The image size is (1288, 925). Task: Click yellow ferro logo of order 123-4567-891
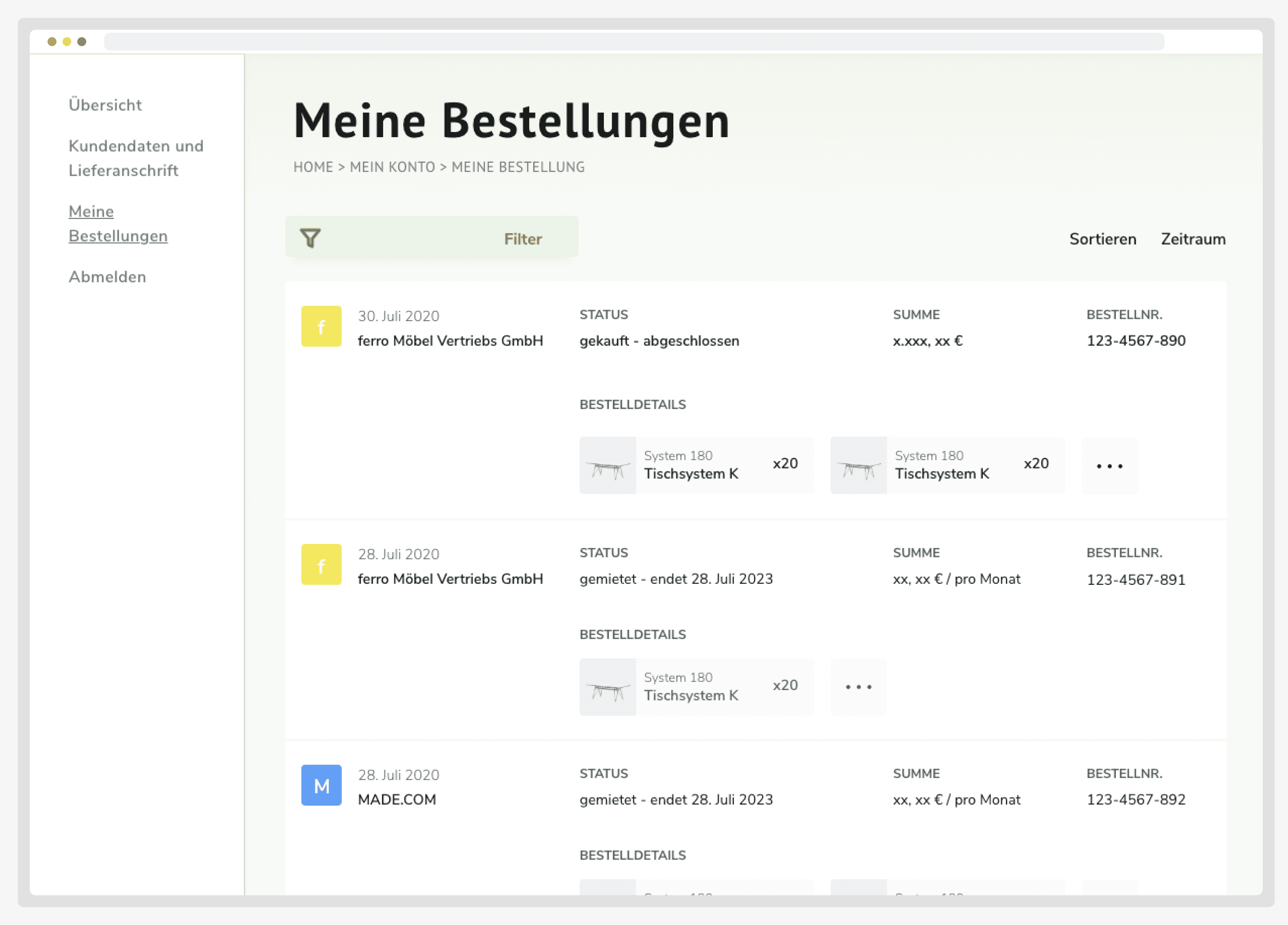coord(321,564)
